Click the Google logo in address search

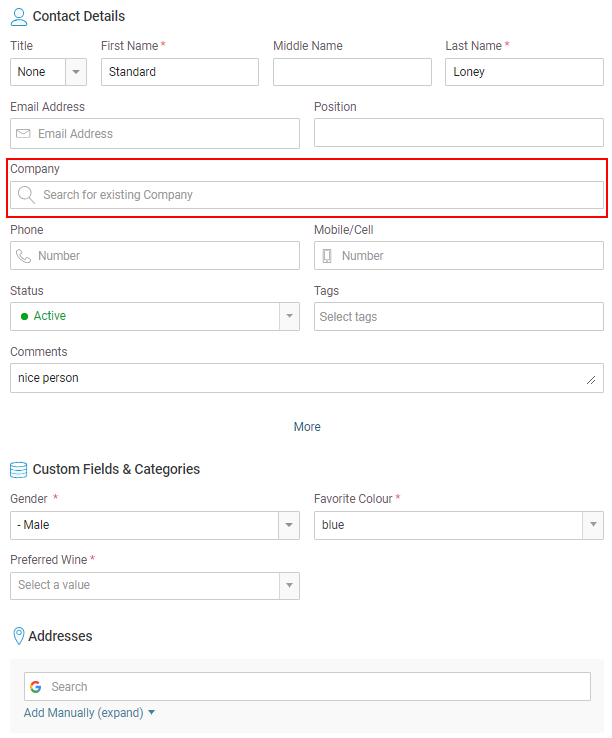click(x=36, y=687)
